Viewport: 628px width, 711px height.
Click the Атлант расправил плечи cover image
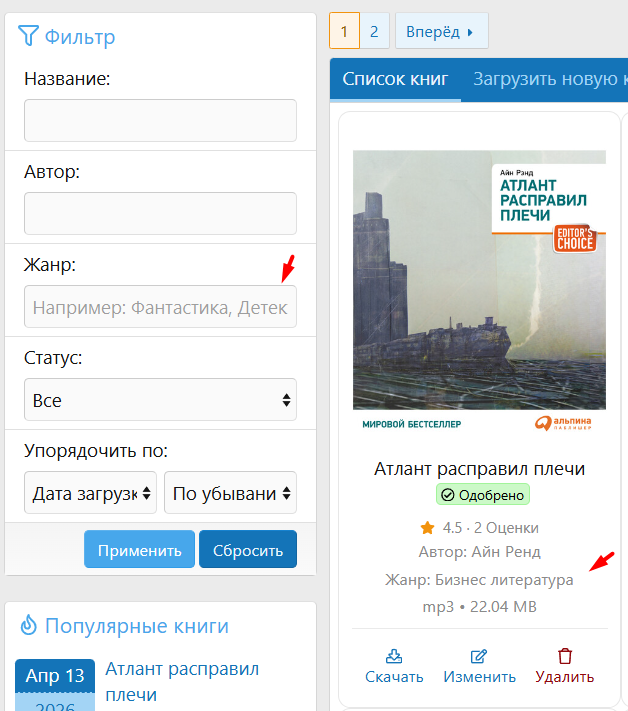tap(479, 292)
